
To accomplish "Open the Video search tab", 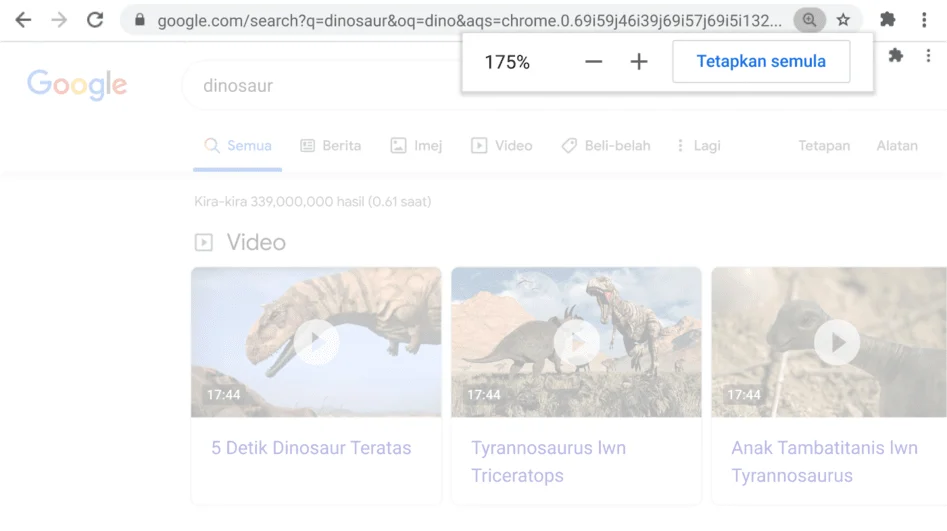I will [502, 146].
